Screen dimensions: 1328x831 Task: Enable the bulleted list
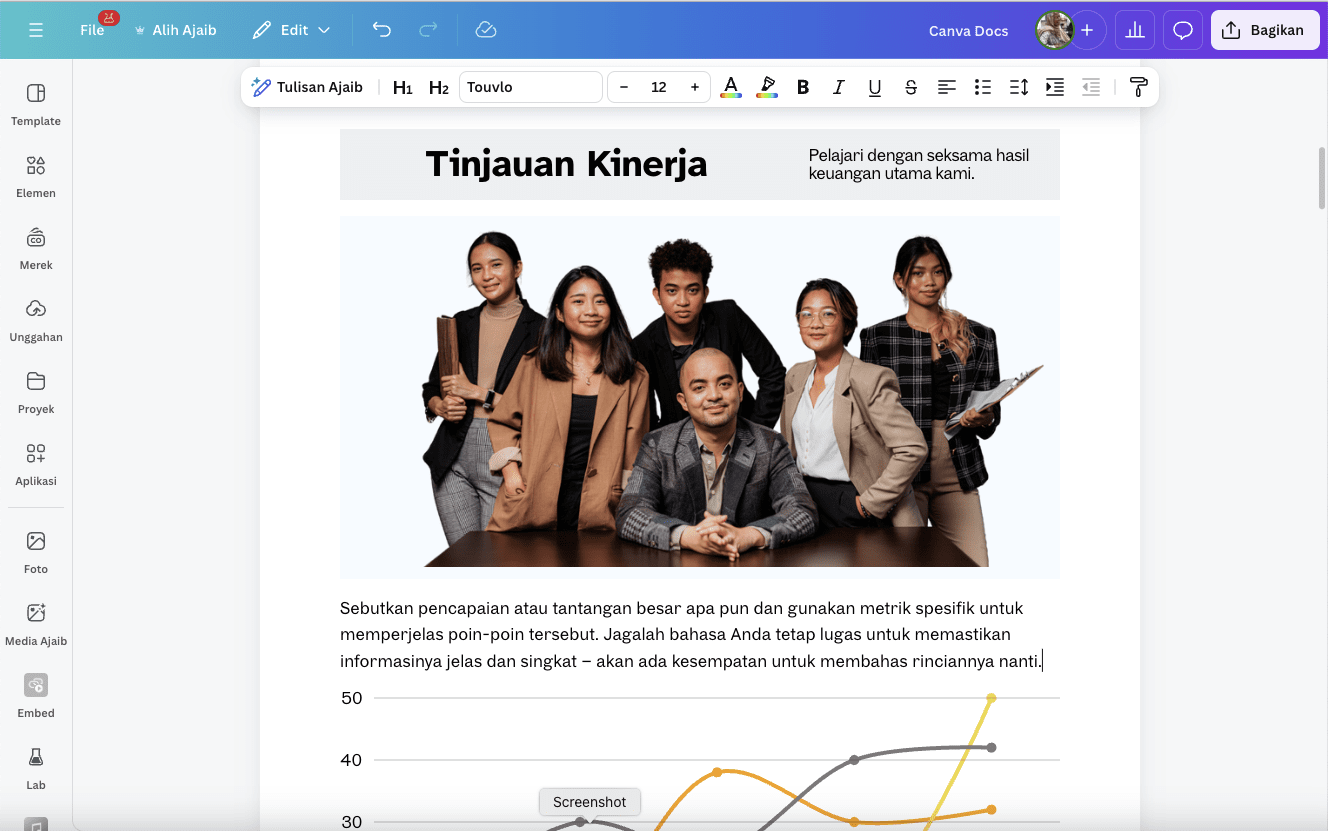tap(983, 87)
